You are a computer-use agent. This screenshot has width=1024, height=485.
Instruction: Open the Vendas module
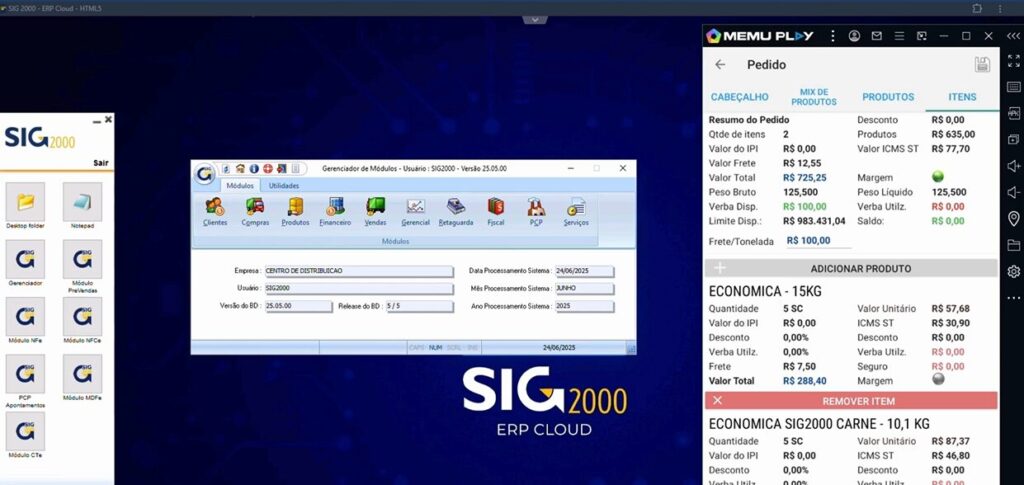(376, 211)
